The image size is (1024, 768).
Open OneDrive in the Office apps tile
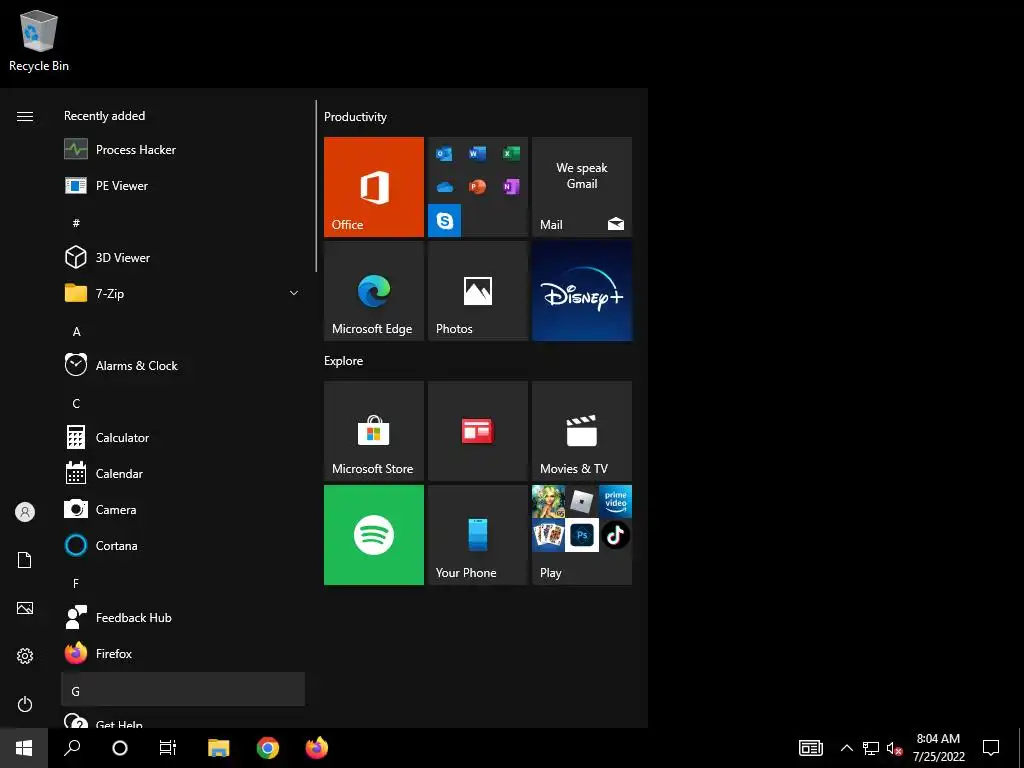[x=444, y=187]
